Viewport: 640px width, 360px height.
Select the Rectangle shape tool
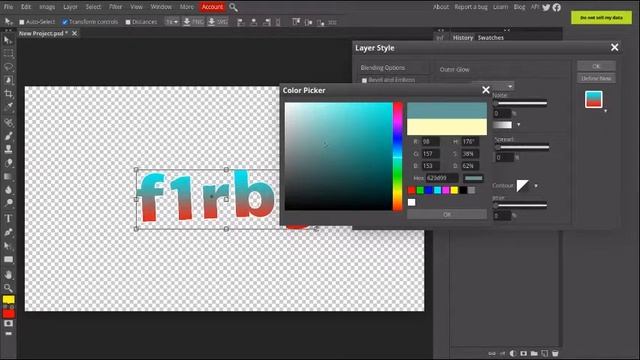click(8, 260)
